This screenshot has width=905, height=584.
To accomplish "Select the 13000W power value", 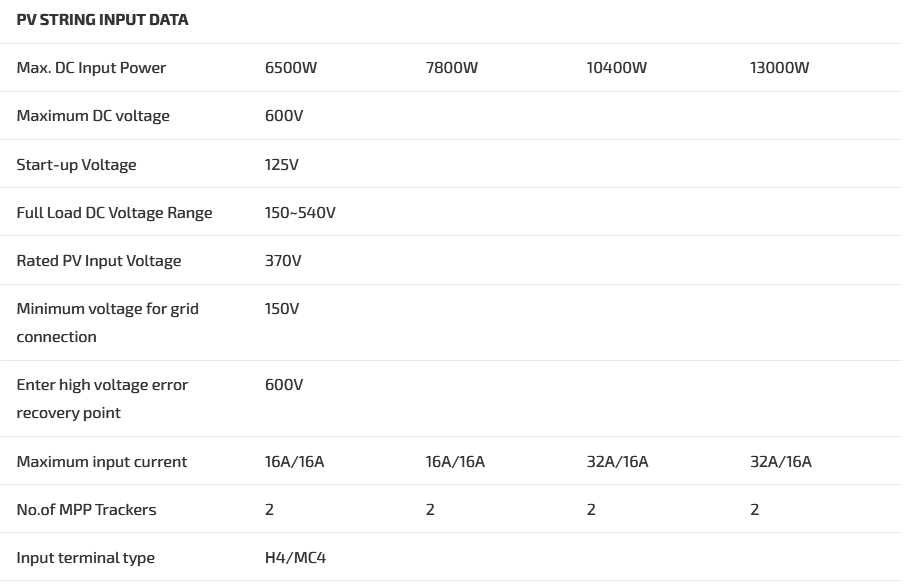I will pyautogui.click(x=779, y=68).
